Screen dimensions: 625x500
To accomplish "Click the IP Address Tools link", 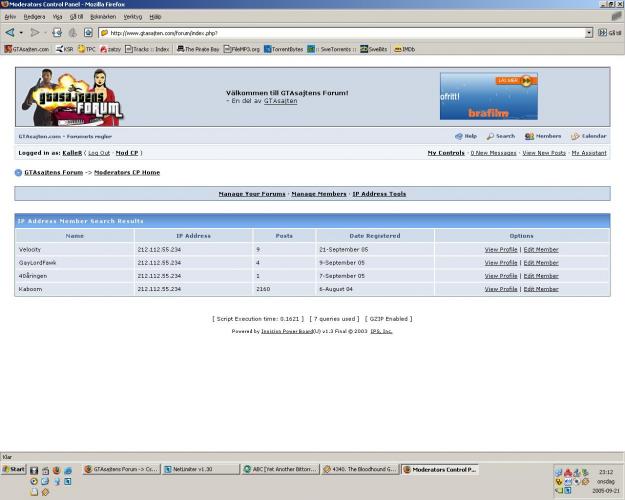I will point(379,194).
